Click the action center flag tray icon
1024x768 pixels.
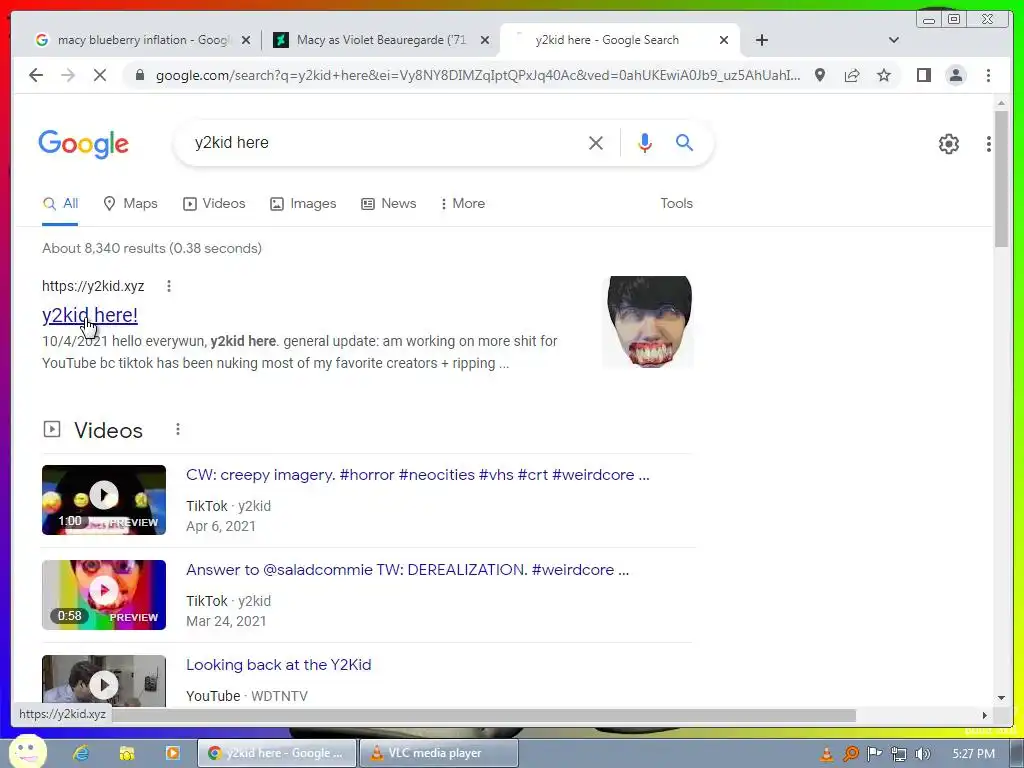(874, 754)
